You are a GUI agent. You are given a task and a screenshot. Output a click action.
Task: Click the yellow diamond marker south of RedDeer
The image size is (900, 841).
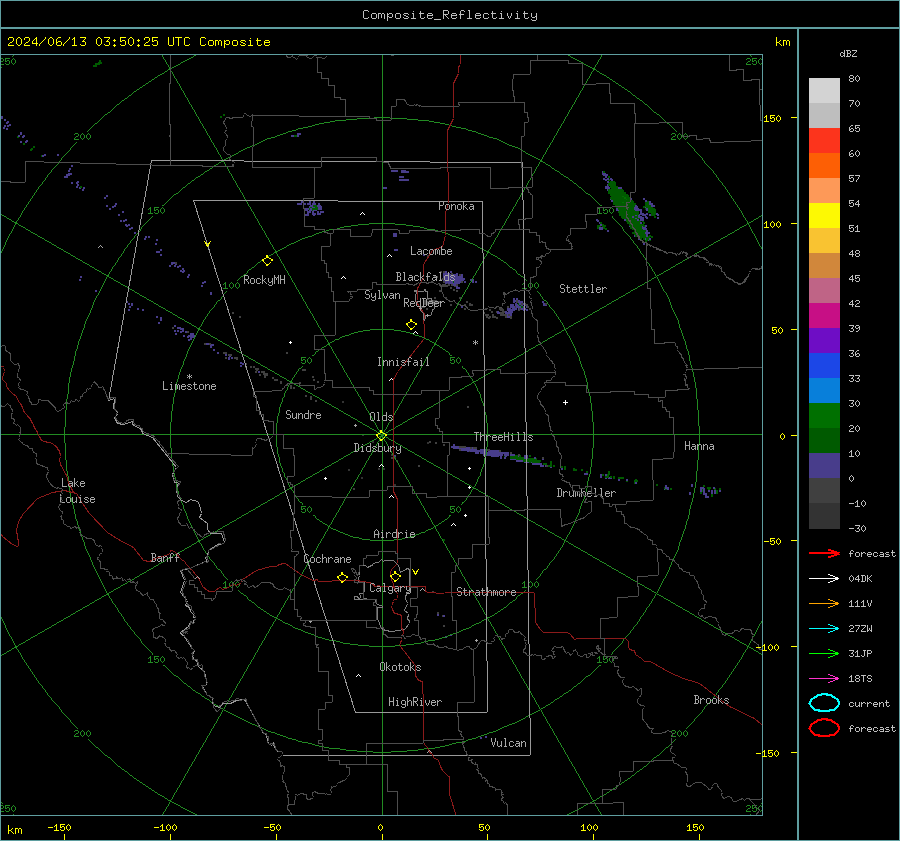411,324
